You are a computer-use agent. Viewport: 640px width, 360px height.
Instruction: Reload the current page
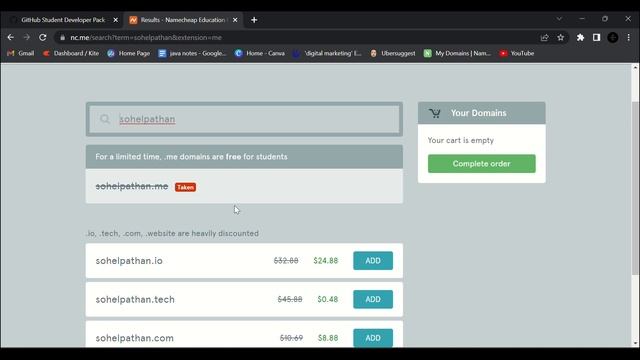point(42,38)
